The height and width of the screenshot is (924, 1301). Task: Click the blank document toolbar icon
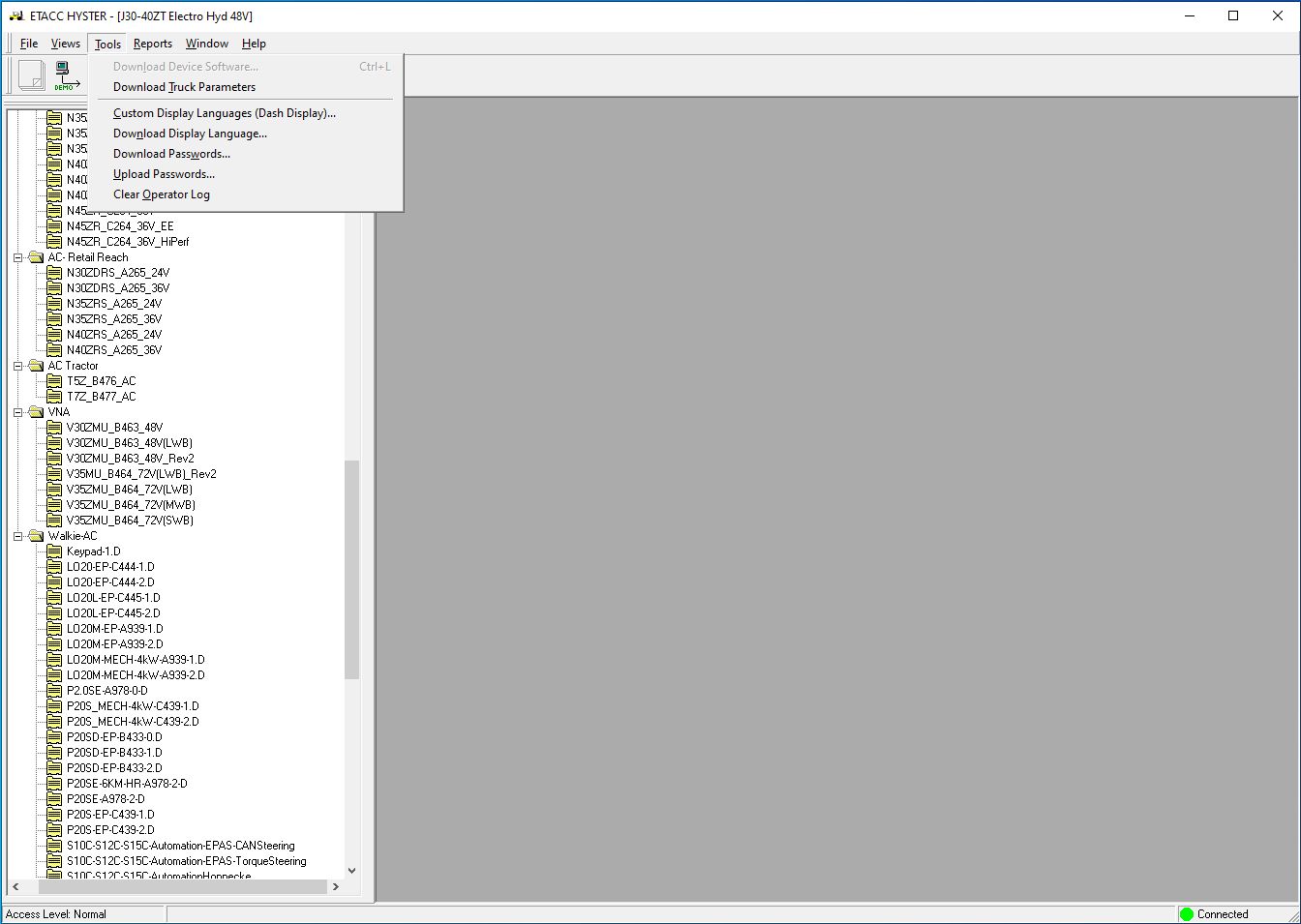[x=32, y=75]
